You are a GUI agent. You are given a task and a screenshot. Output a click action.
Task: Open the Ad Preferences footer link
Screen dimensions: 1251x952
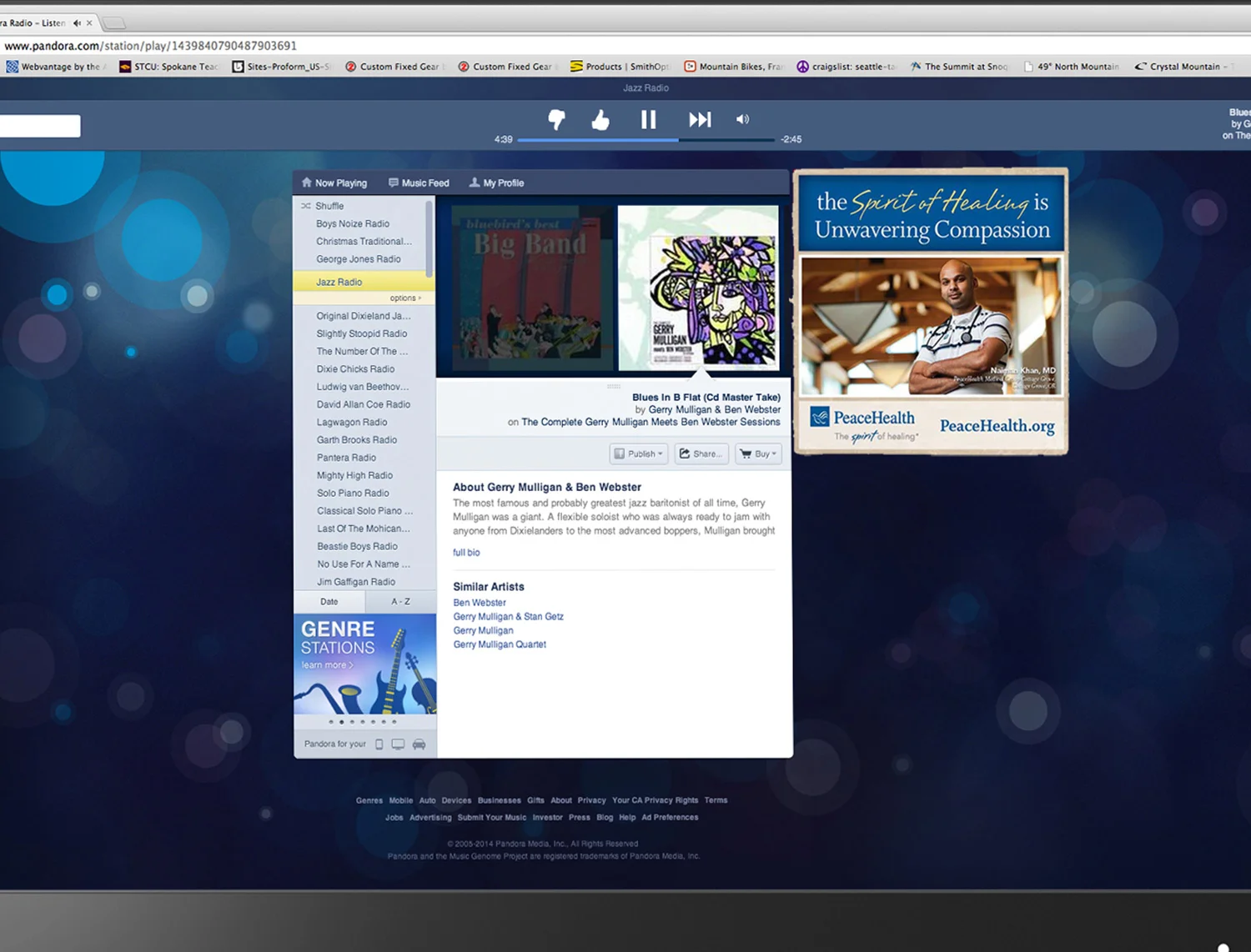pyautogui.click(x=670, y=818)
